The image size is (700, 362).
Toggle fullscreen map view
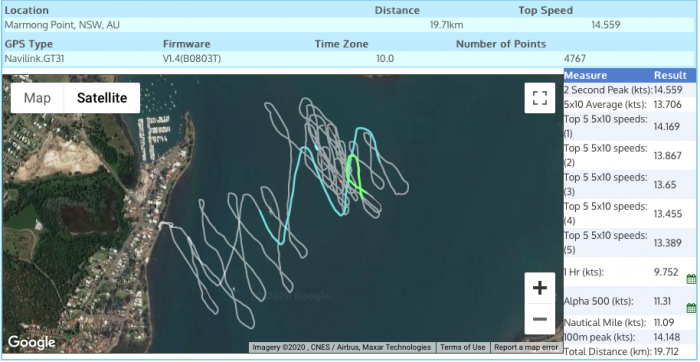(x=540, y=98)
